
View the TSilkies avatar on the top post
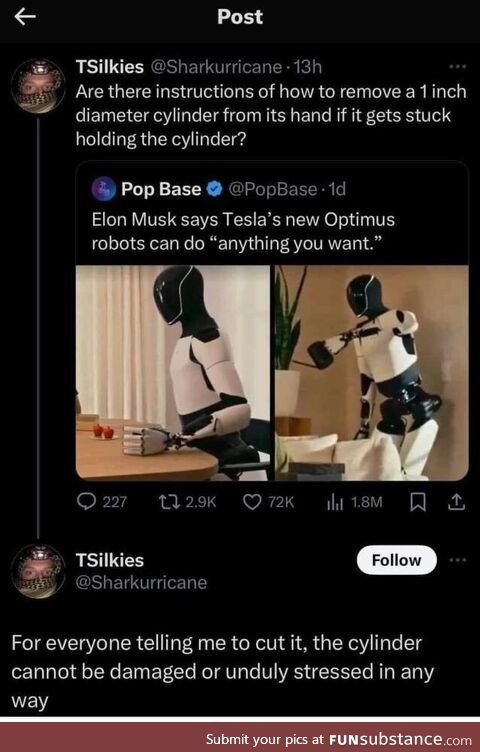(38, 86)
